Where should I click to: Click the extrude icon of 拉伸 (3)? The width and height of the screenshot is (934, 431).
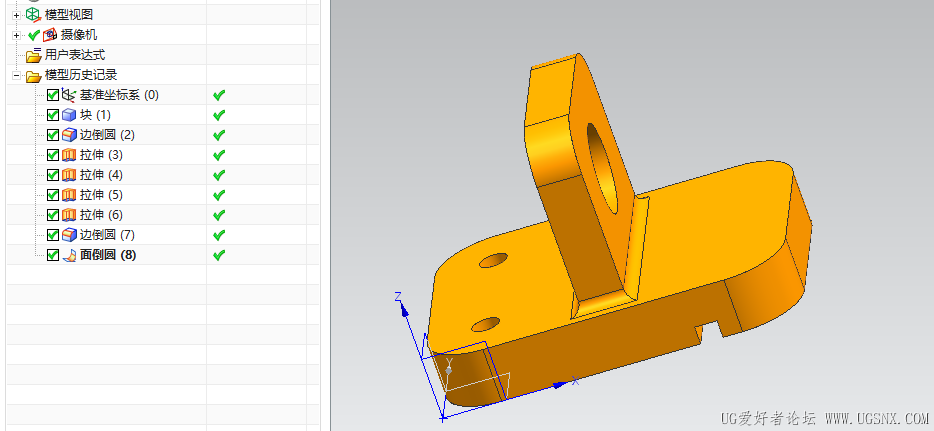click(69, 155)
